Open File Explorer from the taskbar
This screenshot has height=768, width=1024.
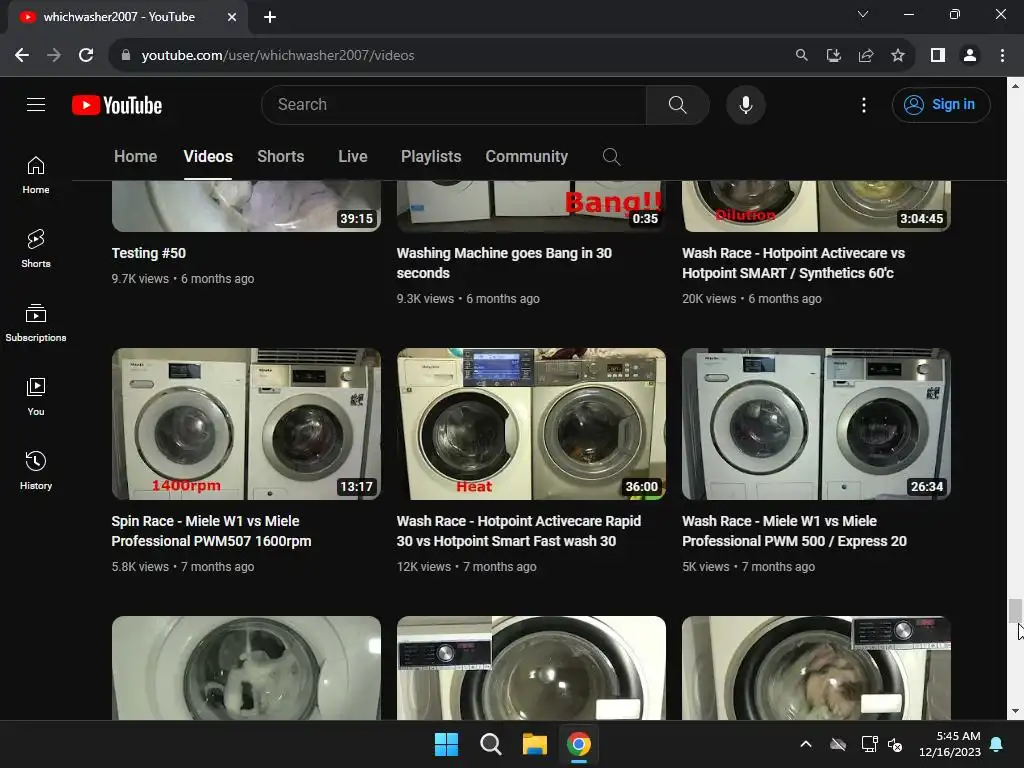click(x=534, y=744)
